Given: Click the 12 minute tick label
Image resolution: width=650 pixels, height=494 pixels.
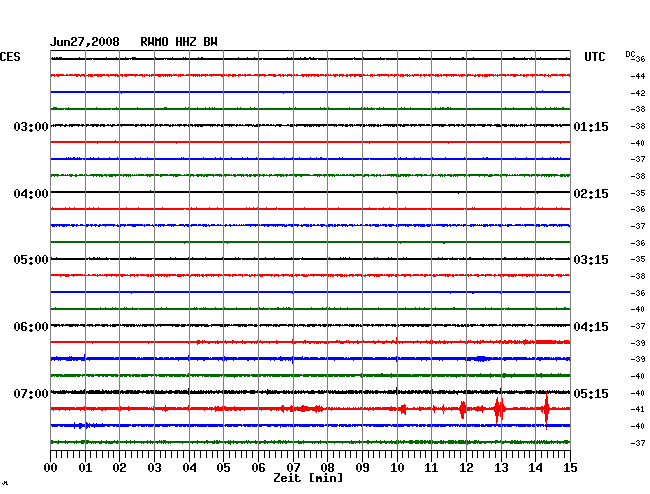Looking at the screenshot, I should point(466,467).
